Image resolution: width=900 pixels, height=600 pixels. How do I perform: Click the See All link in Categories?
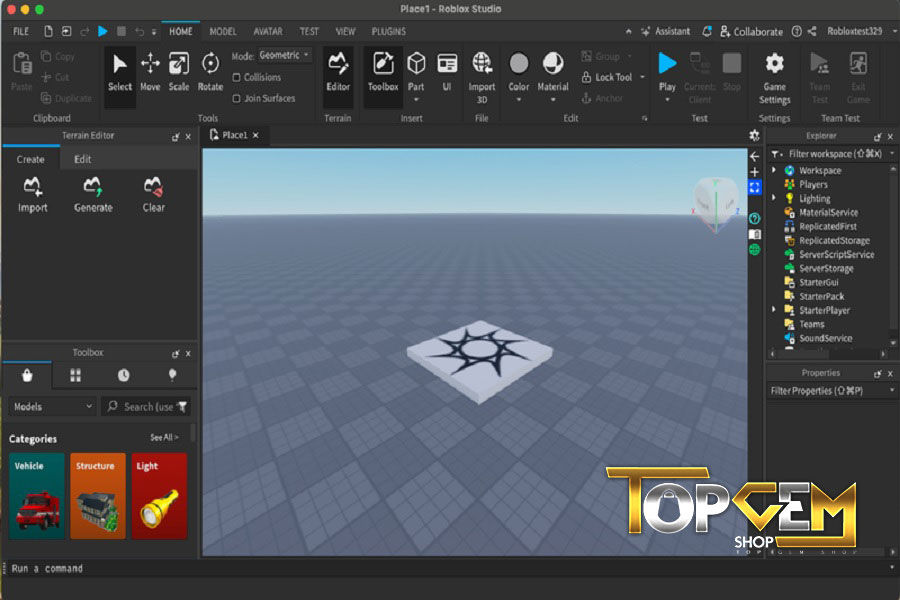tap(163, 438)
